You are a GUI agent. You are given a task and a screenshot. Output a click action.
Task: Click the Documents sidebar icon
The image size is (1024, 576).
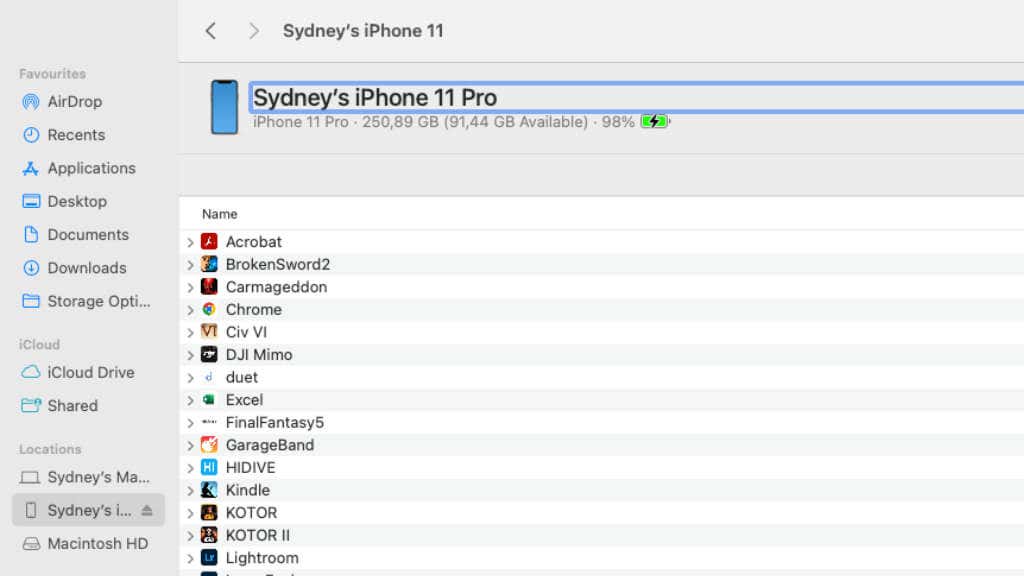pos(31,234)
